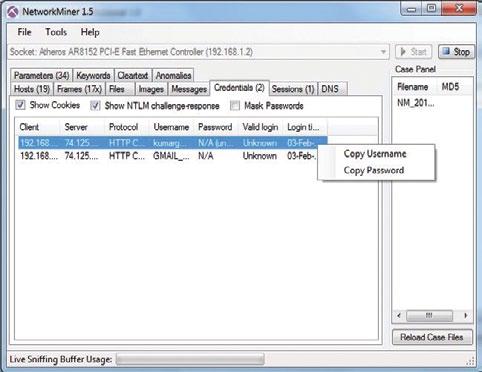The height and width of the screenshot is (372, 482).
Task: Click the Stop capture button
Action: point(456,52)
